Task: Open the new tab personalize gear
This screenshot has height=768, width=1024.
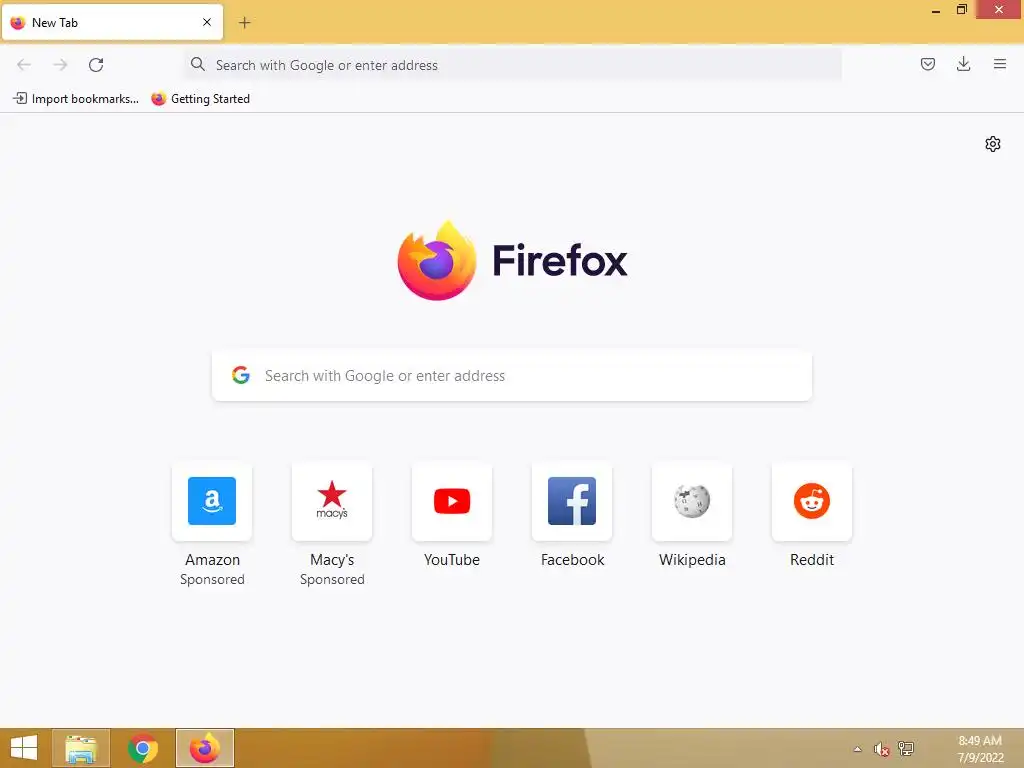Action: click(993, 144)
